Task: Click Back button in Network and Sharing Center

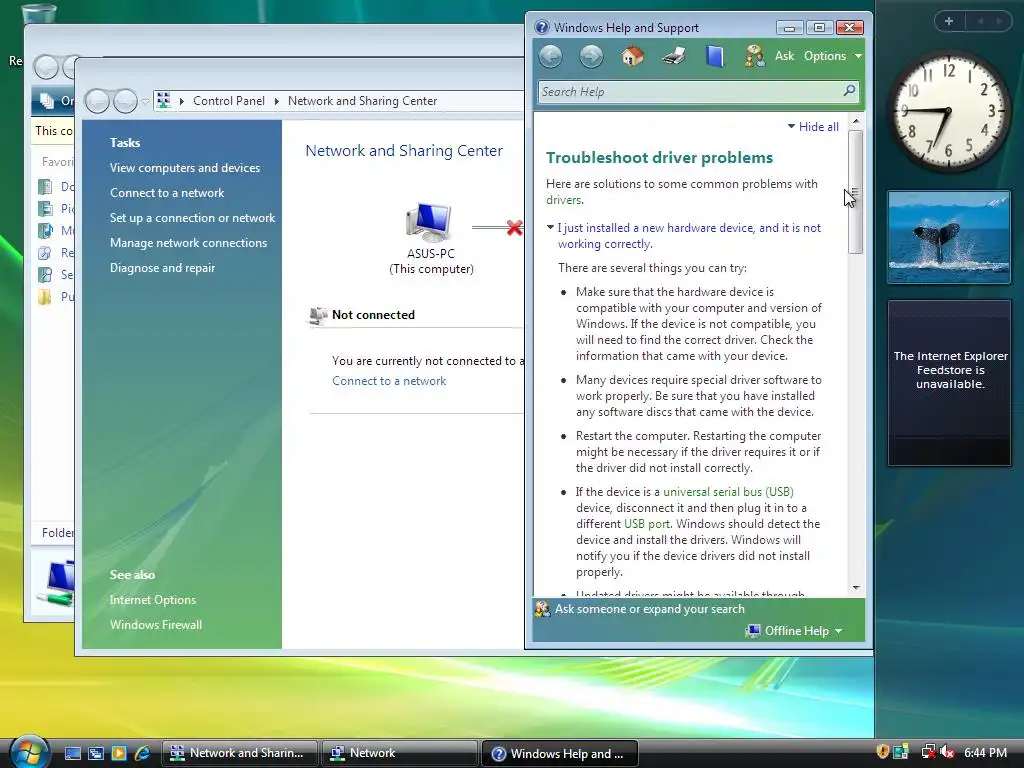Action: coord(97,101)
